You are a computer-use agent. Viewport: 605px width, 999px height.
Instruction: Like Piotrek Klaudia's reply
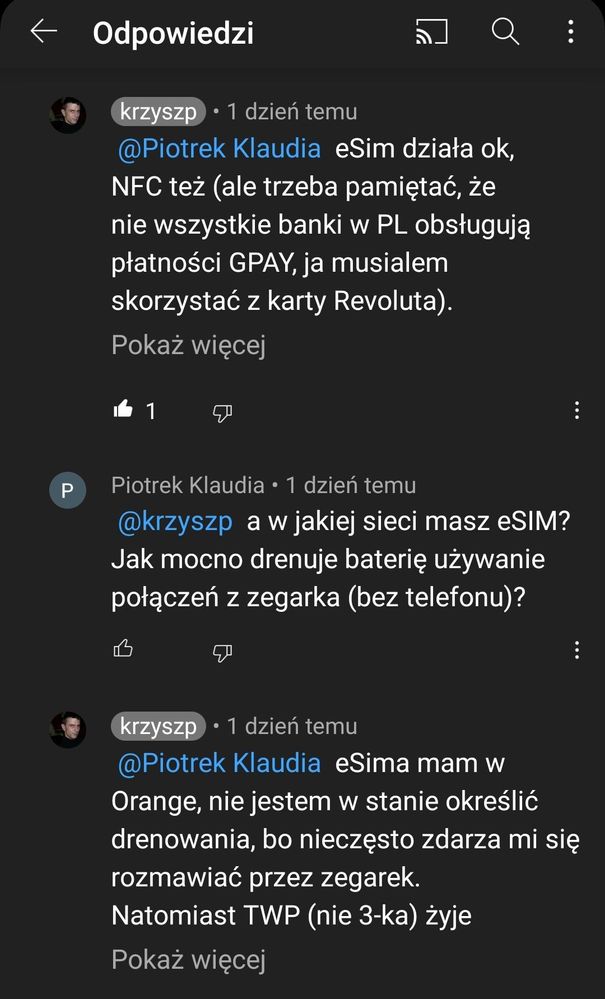pyautogui.click(x=123, y=649)
